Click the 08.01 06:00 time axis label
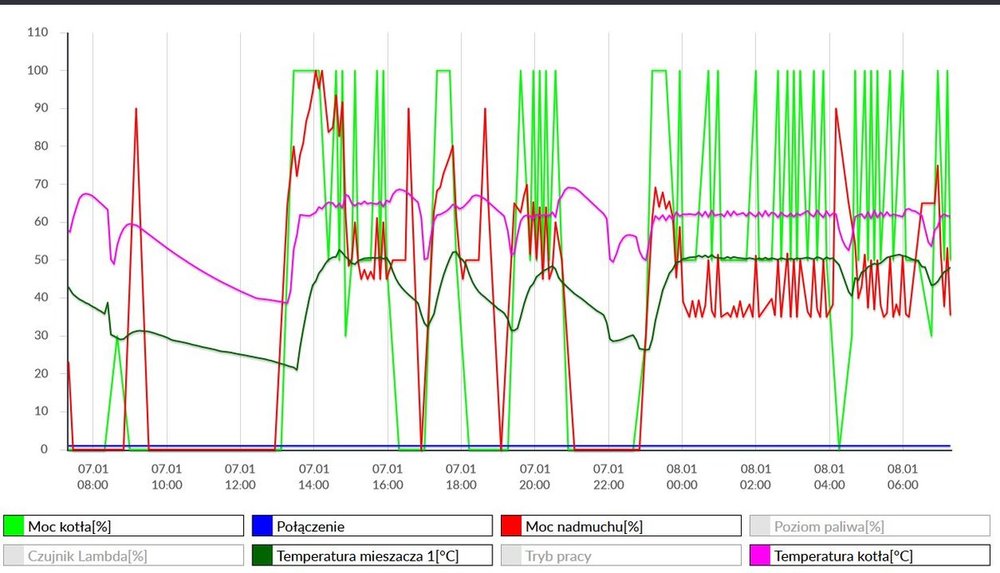The width and height of the screenshot is (1000, 573). pyautogui.click(x=903, y=476)
